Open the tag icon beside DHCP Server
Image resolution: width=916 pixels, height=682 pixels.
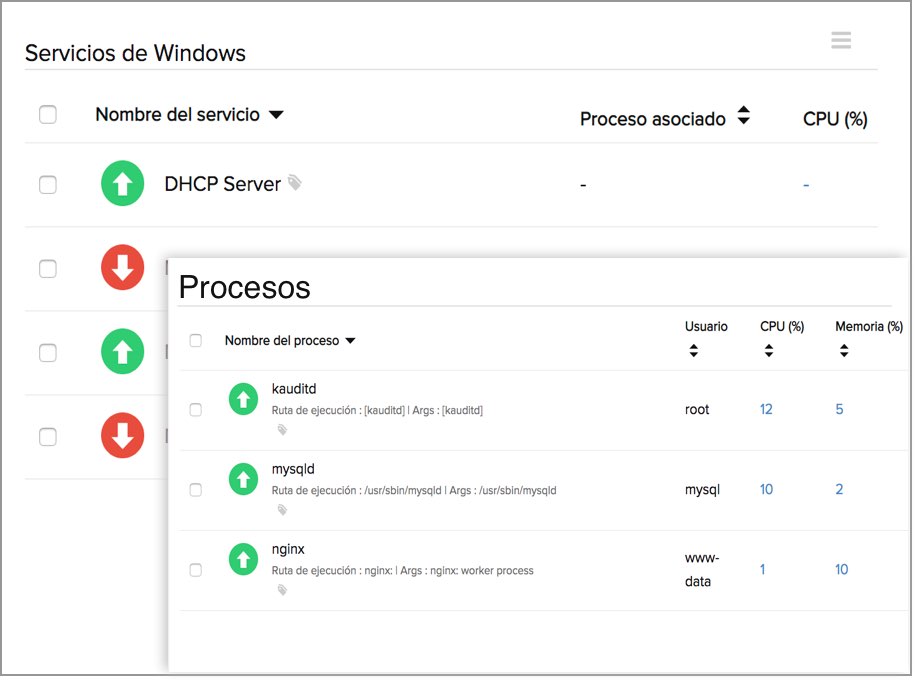[x=294, y=182]
